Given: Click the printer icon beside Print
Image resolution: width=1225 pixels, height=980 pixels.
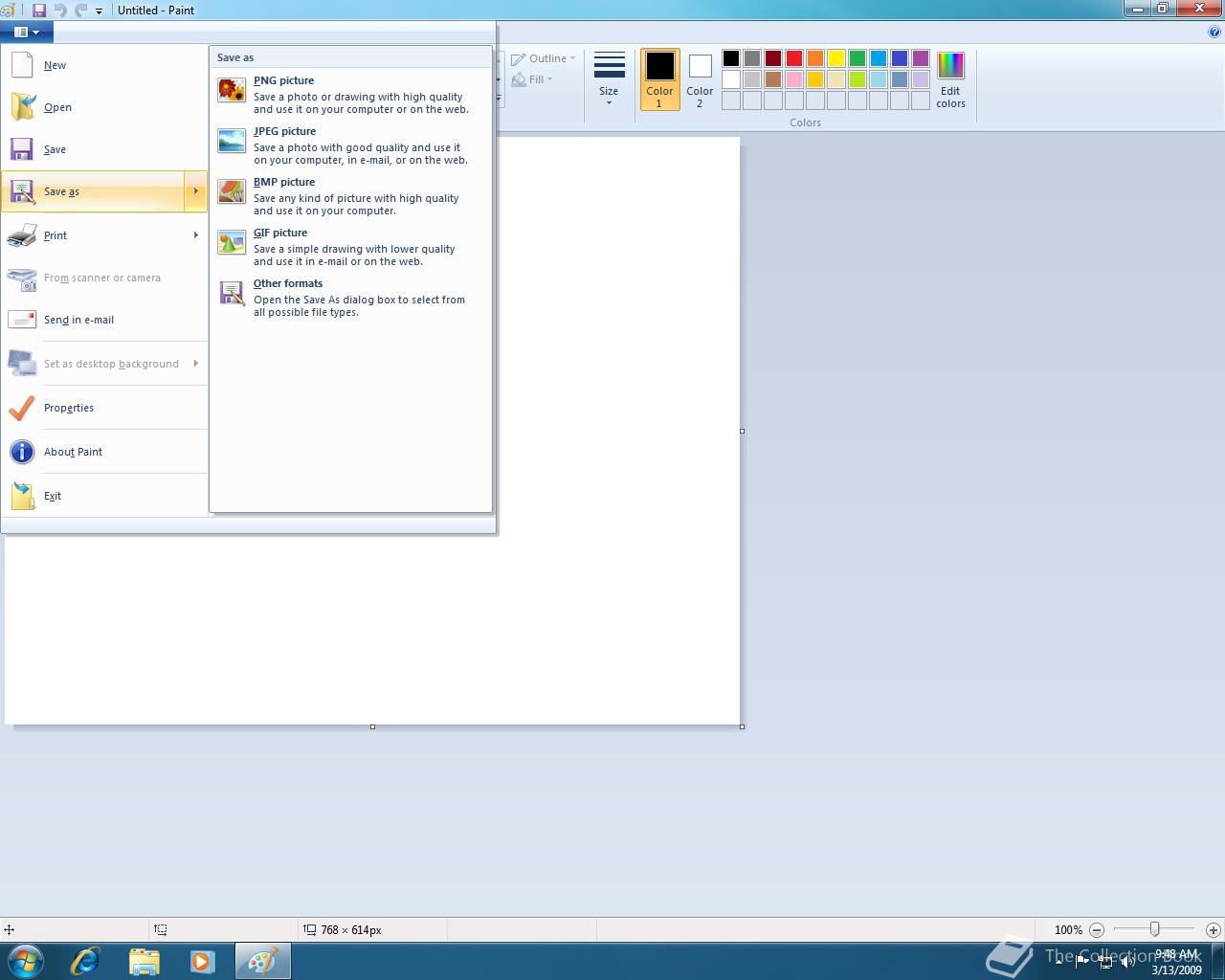Looking at the screenshot, I should pyautogui.click(x=22, y=235).
